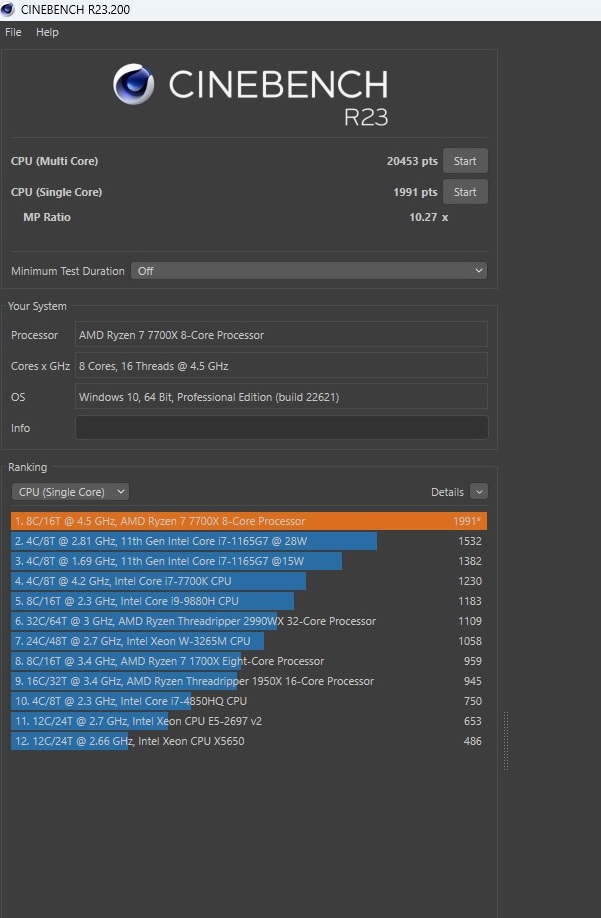
Task: Select ranking row 10 Intel Core i7-4850HQ
Action: [x=249, y=701]
